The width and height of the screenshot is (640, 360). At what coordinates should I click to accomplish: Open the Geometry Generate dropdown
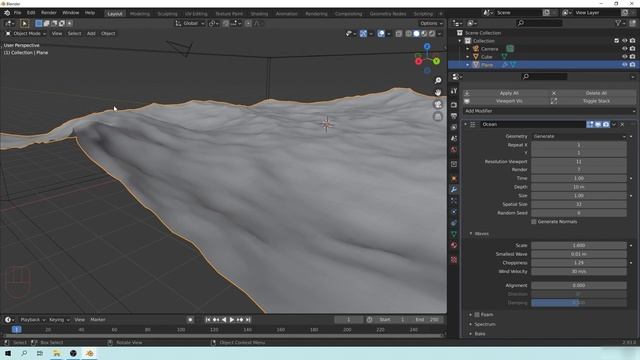click(579, 136)
